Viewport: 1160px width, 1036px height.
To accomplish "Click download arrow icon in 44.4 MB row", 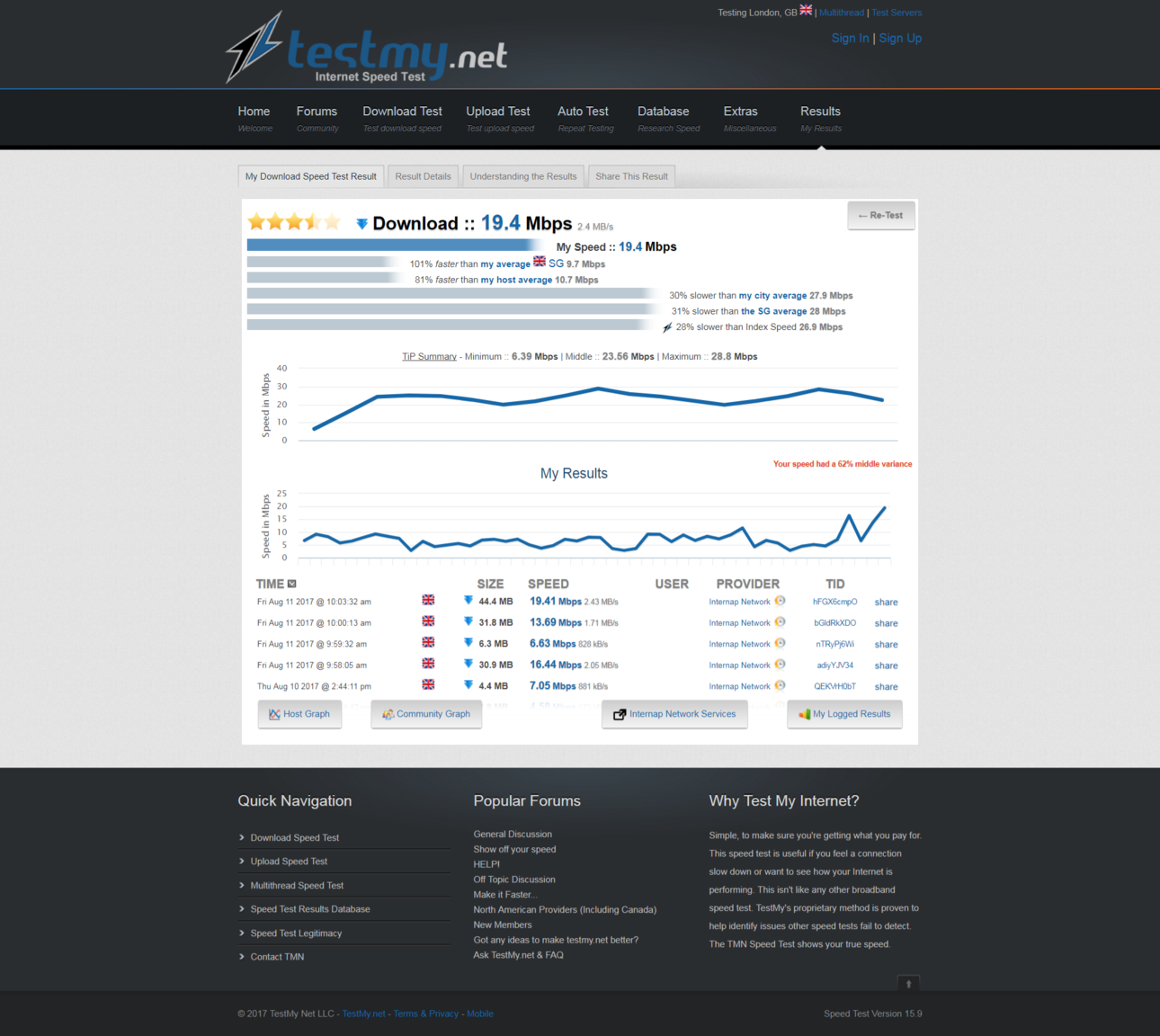I will [x=468, y=600].
